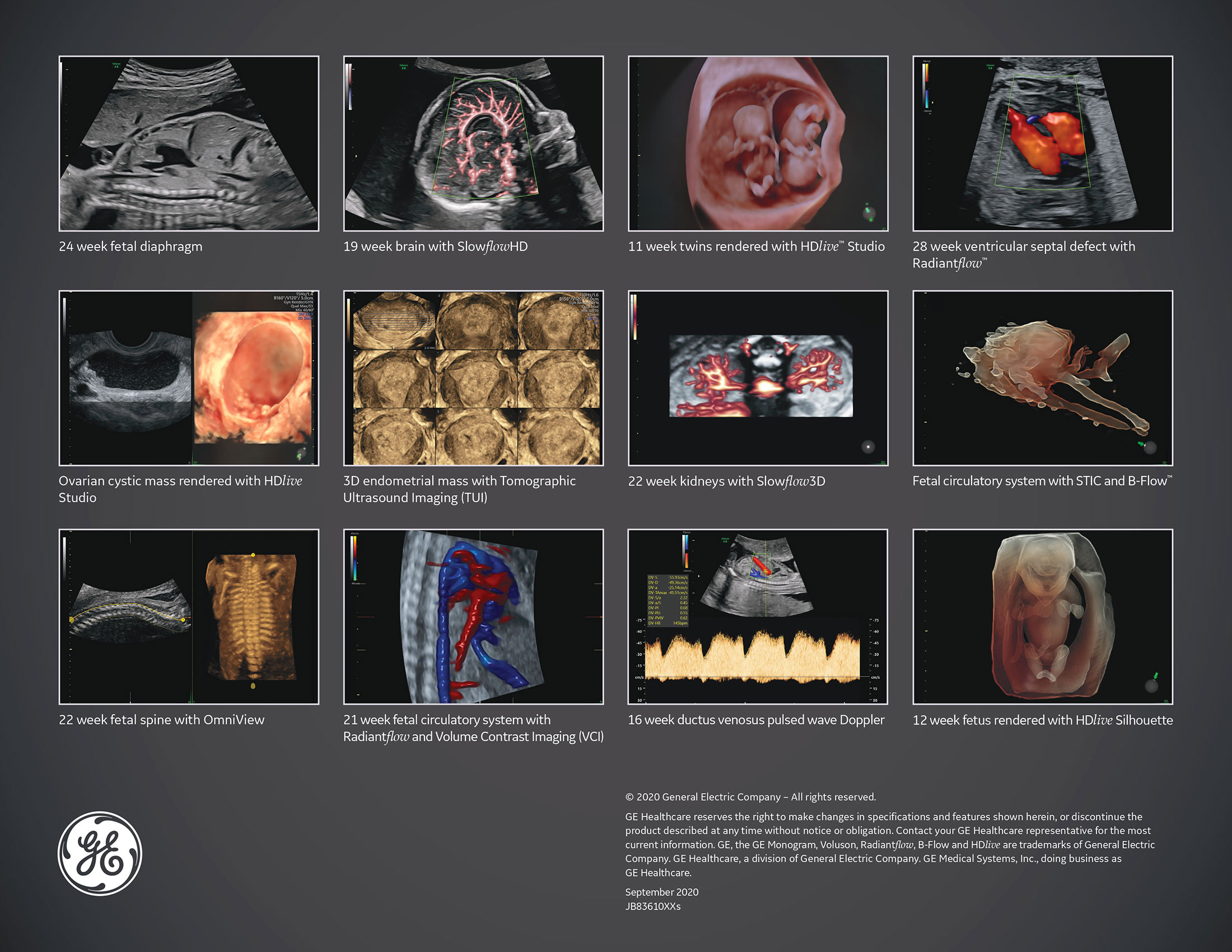The image size is (1232, 952).
Task: Click the Doppler measurement values table
Action: click(668, 600)
